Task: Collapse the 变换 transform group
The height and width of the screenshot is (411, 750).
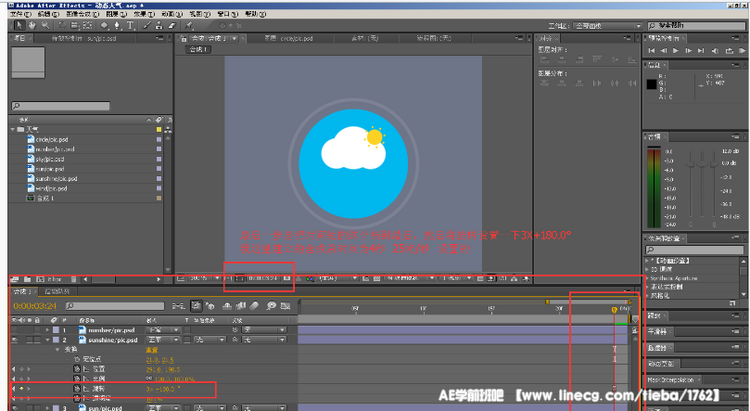Action: pos(58,350)
